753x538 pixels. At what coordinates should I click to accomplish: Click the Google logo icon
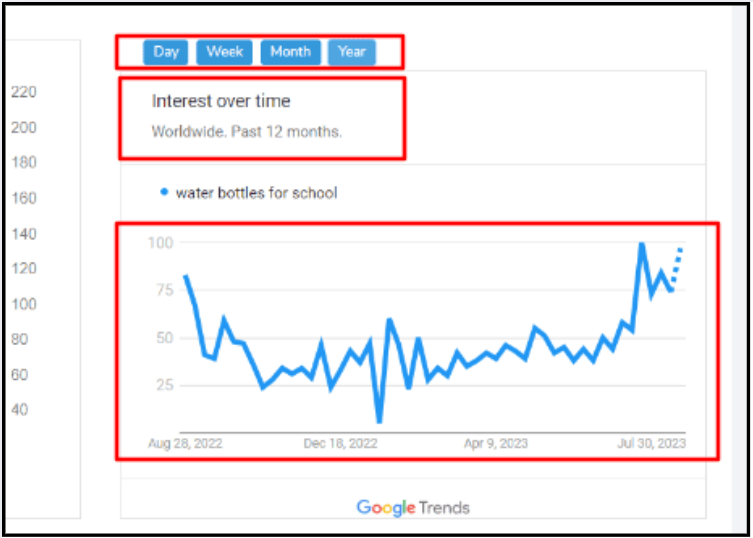click(x=385, y=507)
